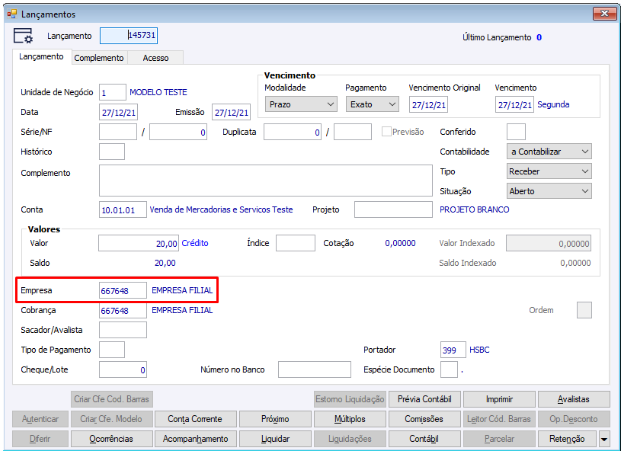
Task: Open the Comissões button
Action: [424, 419]
